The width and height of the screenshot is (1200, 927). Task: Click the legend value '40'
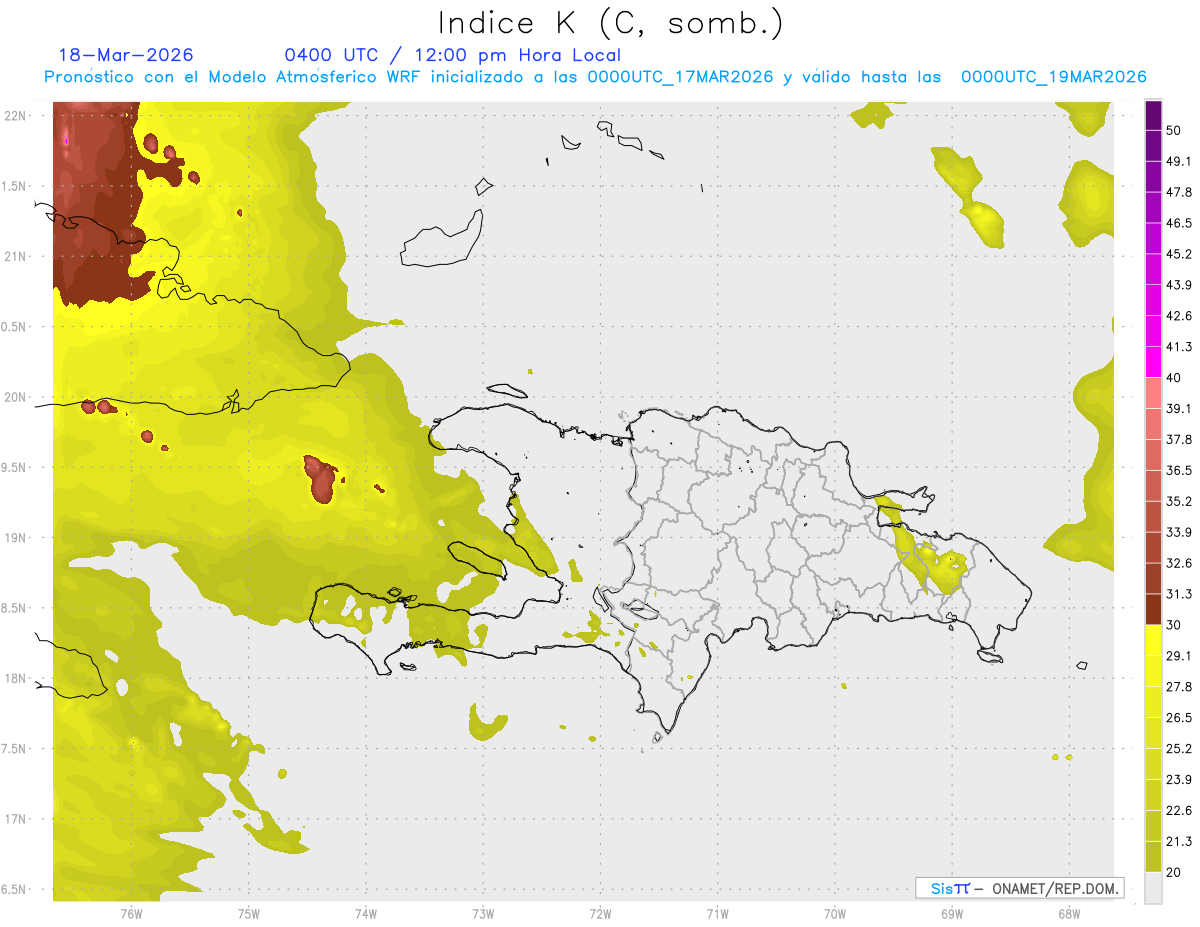[1174, 378]
